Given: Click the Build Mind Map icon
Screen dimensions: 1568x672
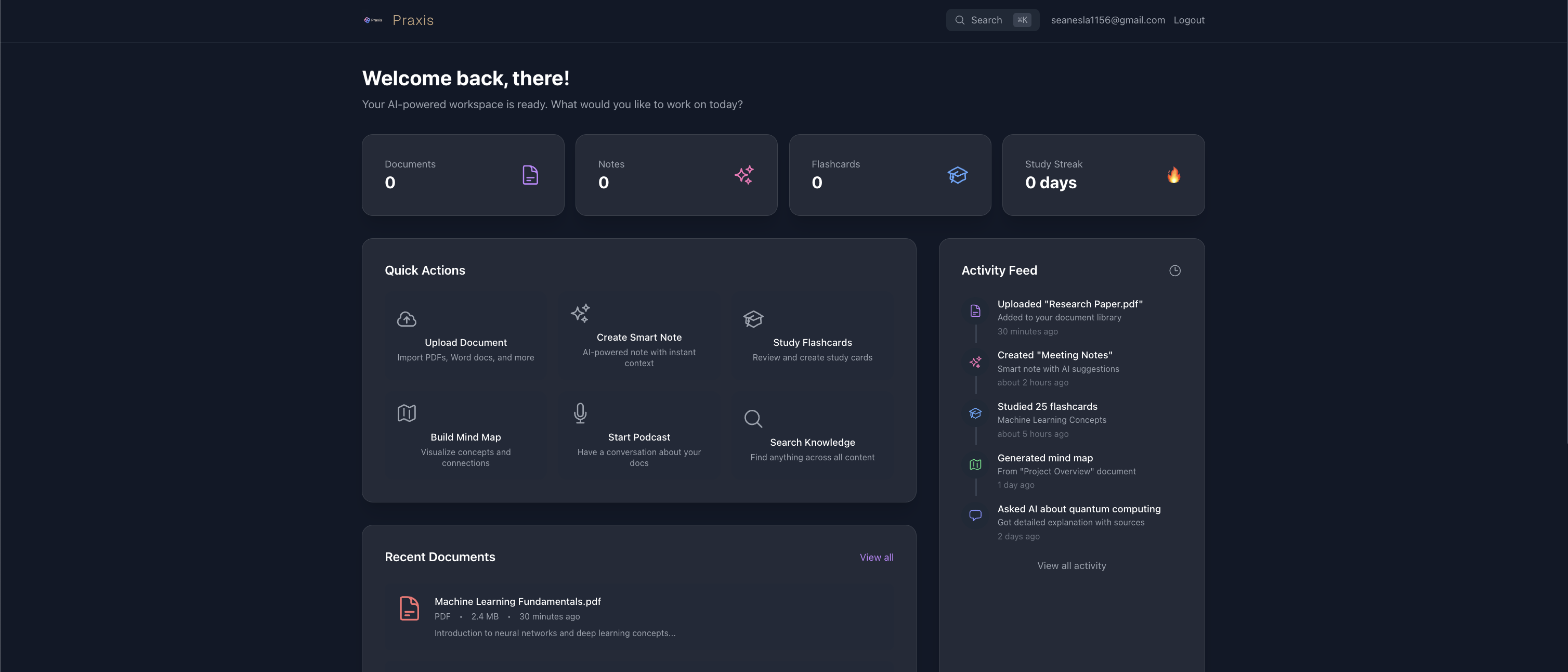Looking at the screenshot, I should point(406,413).
